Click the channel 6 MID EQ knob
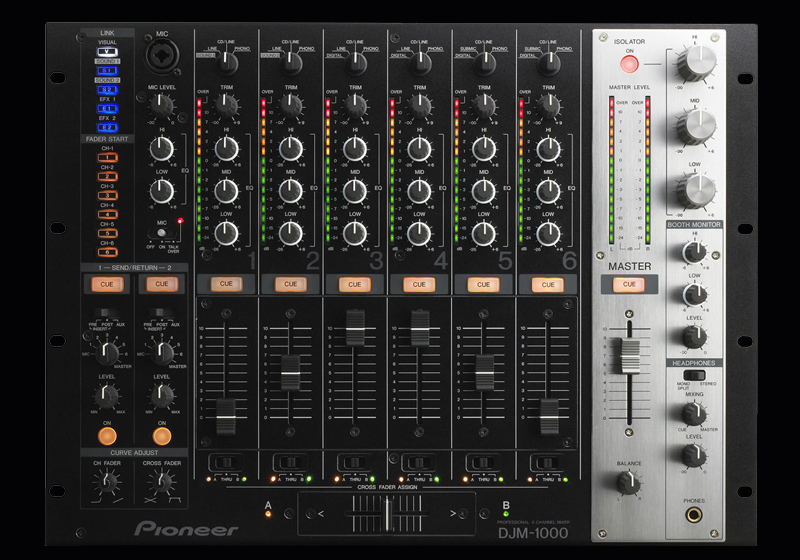Screen dimensions: 800x560 pos(548,191)
